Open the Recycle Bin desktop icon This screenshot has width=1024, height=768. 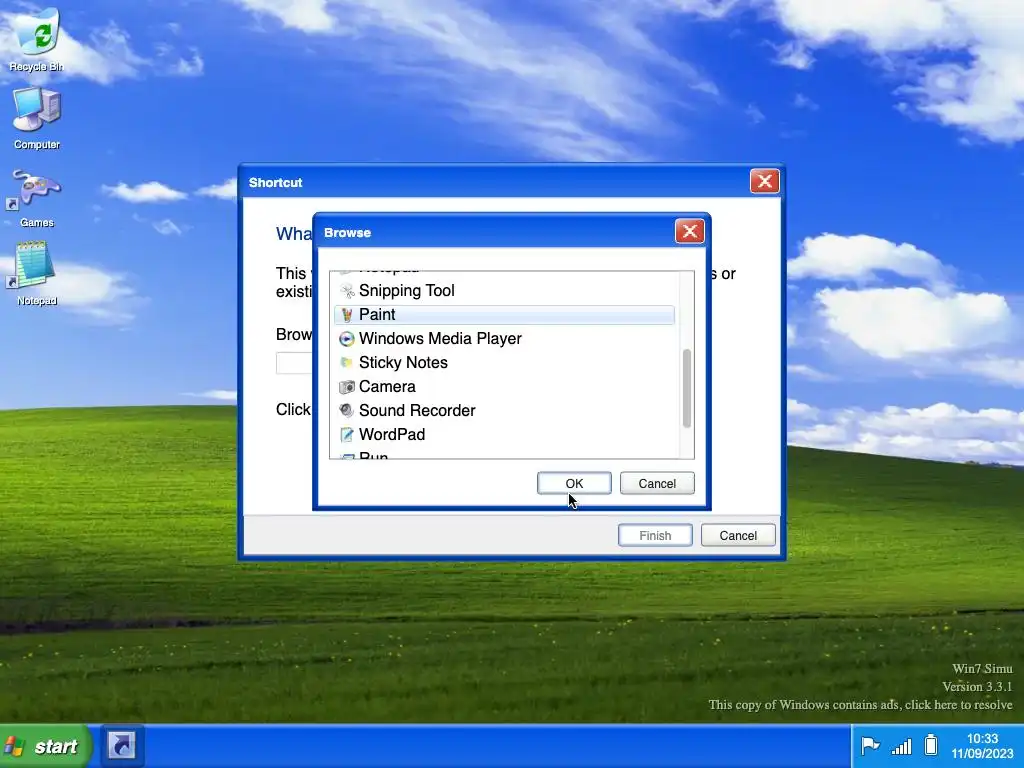point(37,39)
